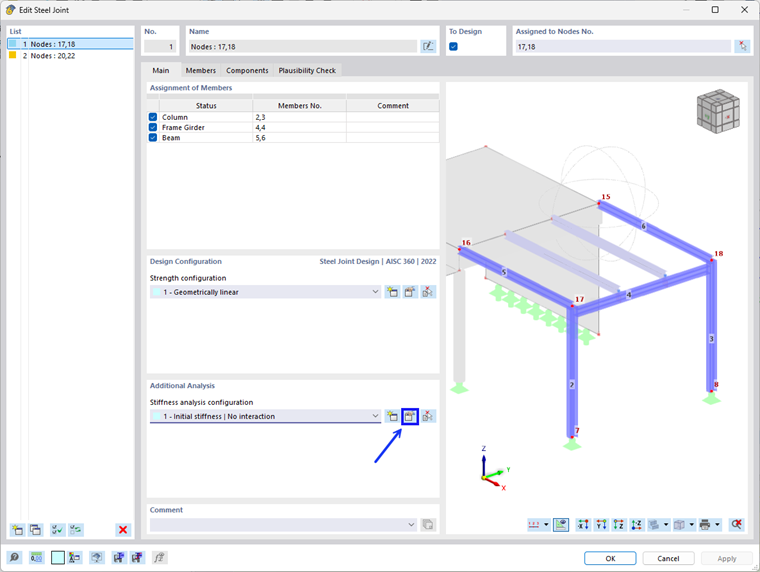This screenshot has height=572, width=760.
Task: Open the numbering display options dropdown arrow
Action: click(546, 524)
